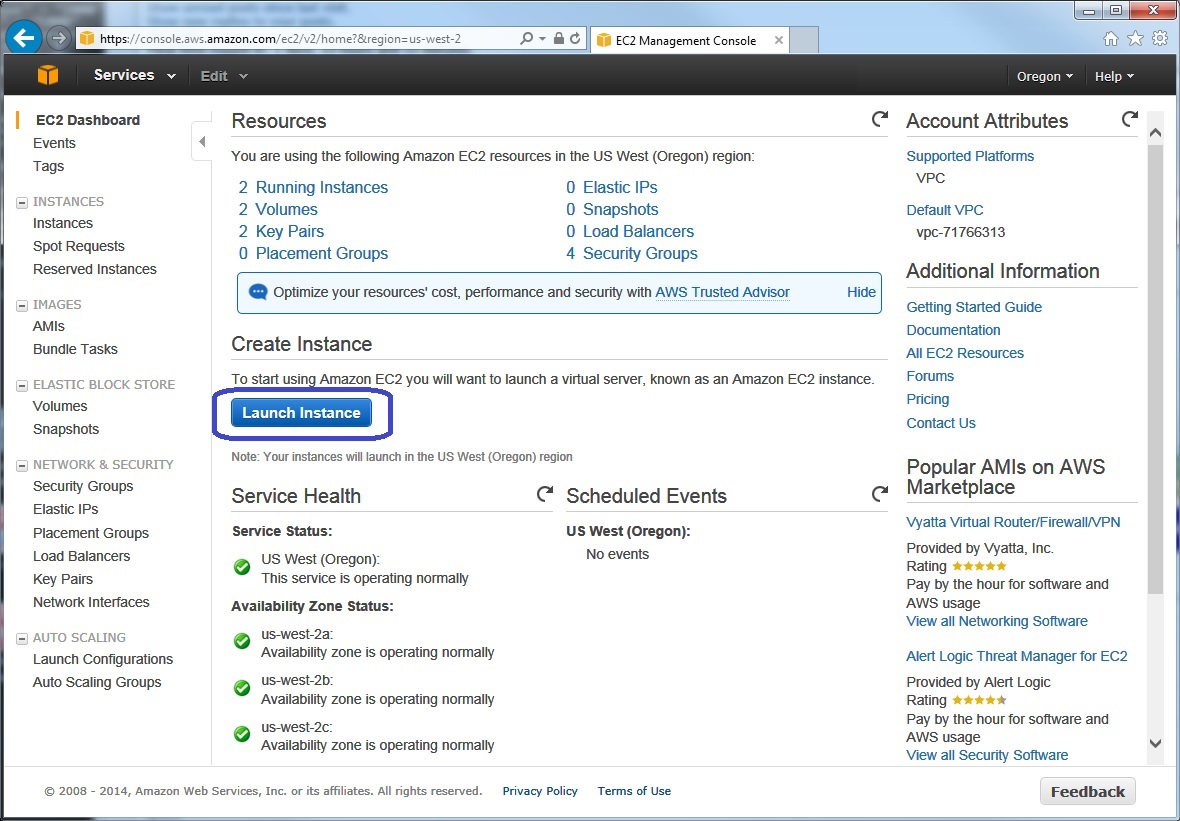
Task: Collapse the ELASTIC BLOCK STORE section
Action: 22,385
